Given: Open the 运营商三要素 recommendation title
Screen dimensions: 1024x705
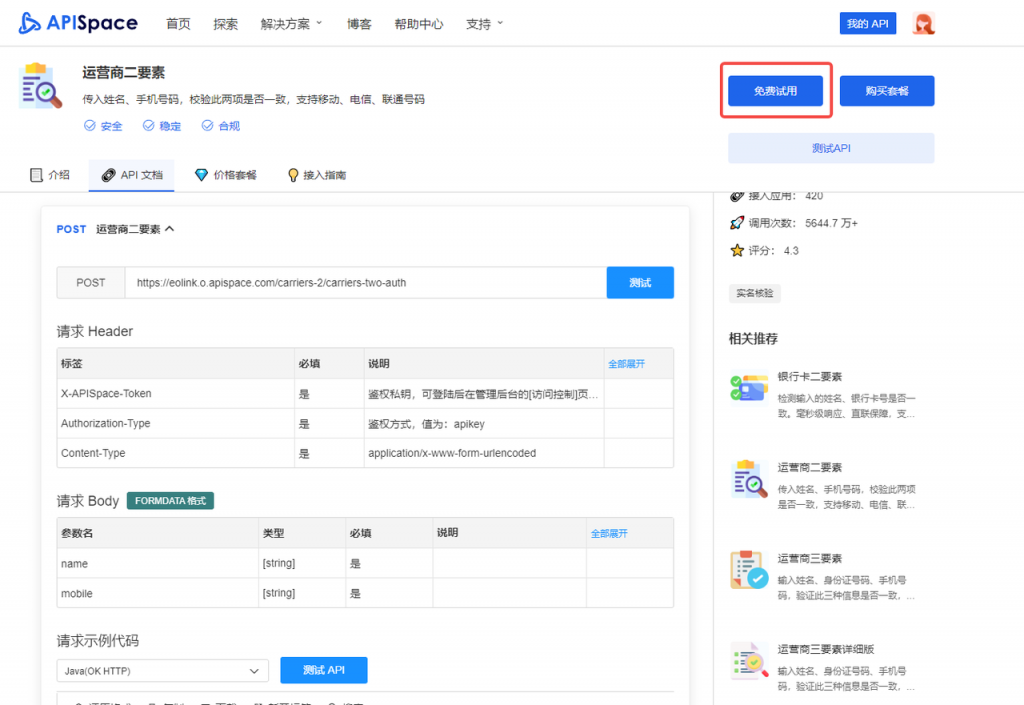Looking at the screenshot, I should (810, 559).
